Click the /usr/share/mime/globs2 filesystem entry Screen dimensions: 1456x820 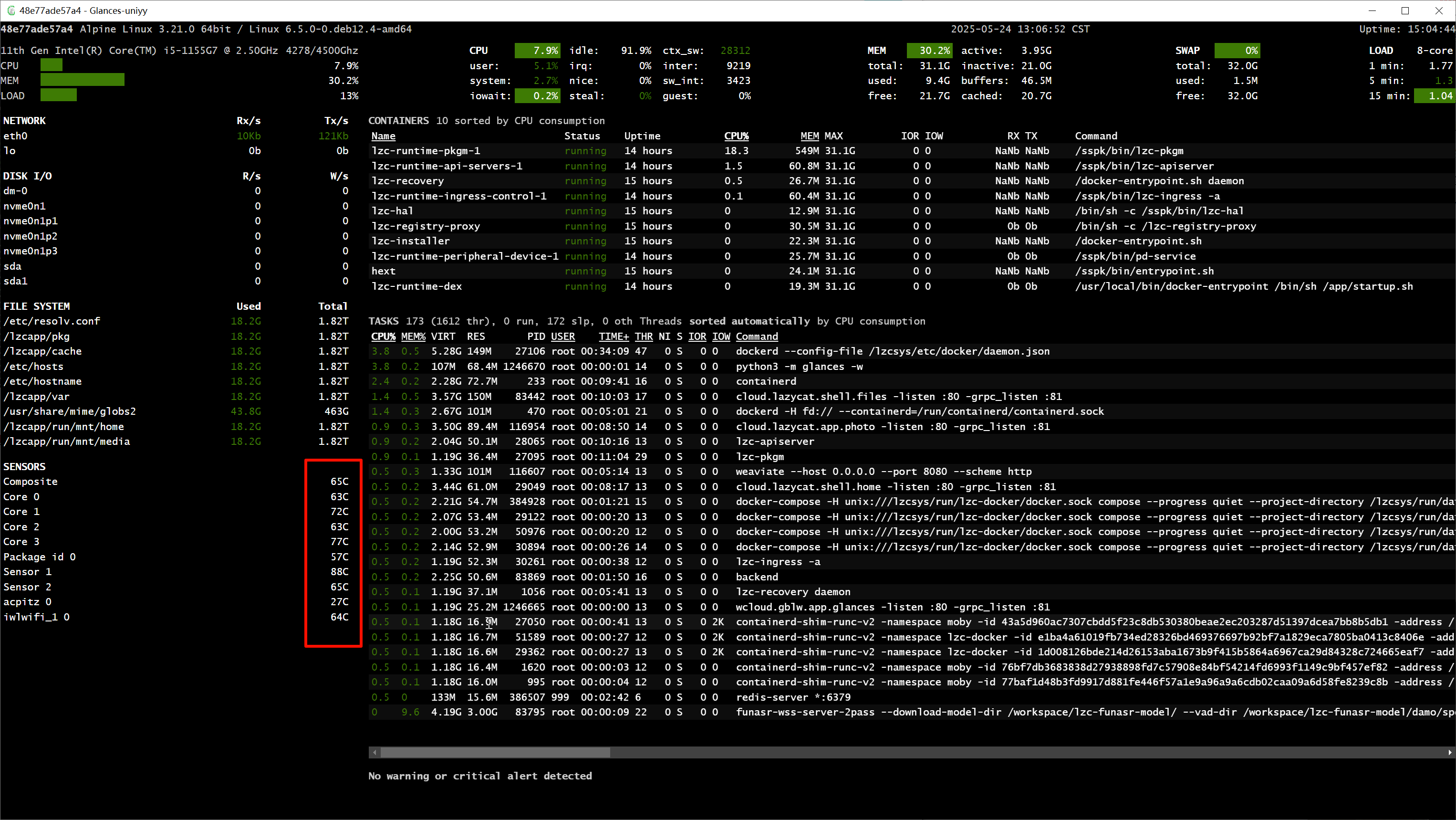click(x=70, y=412)
